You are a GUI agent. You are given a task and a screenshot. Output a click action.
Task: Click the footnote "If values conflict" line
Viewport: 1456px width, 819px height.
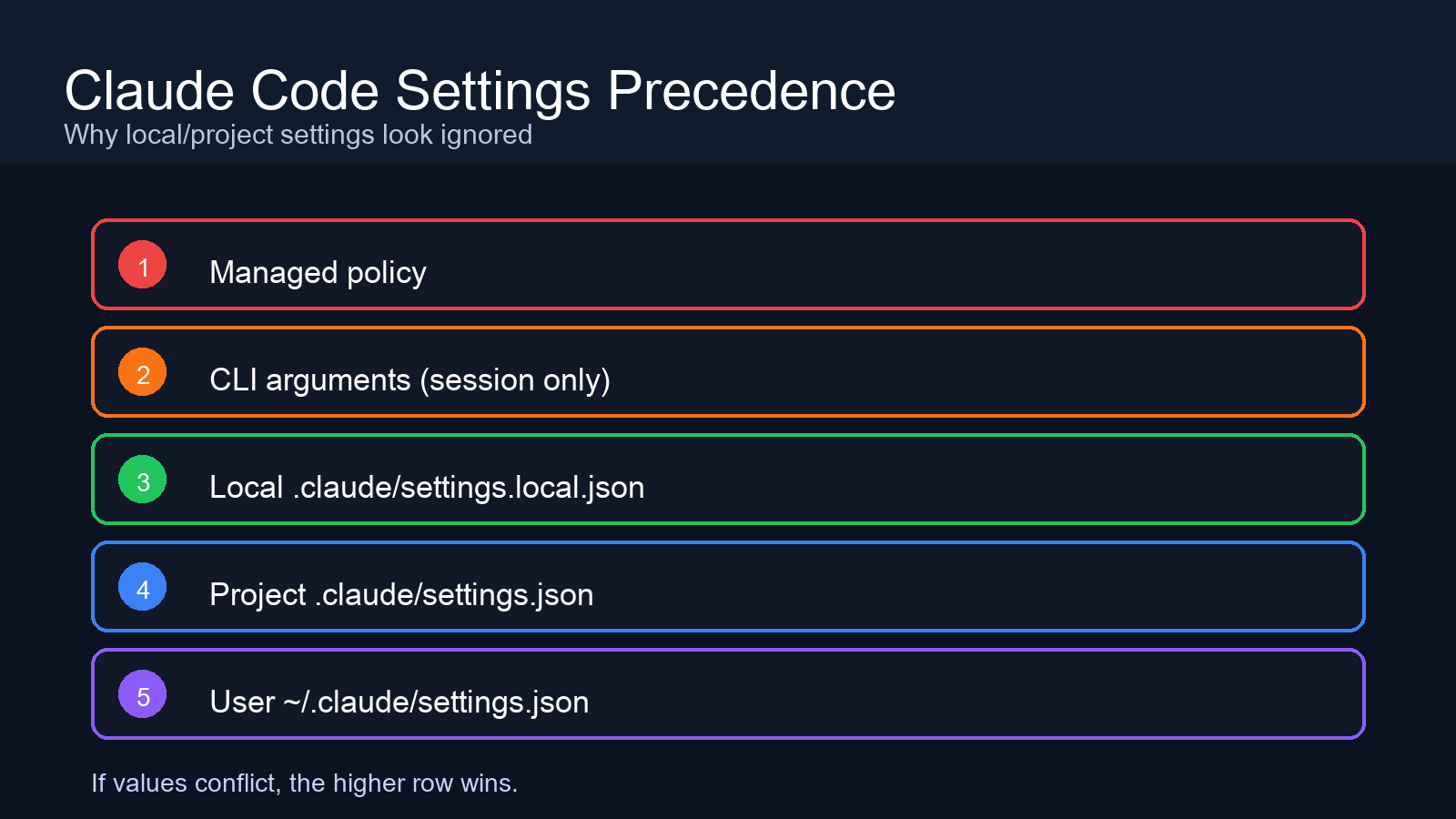tap(304, 783)
